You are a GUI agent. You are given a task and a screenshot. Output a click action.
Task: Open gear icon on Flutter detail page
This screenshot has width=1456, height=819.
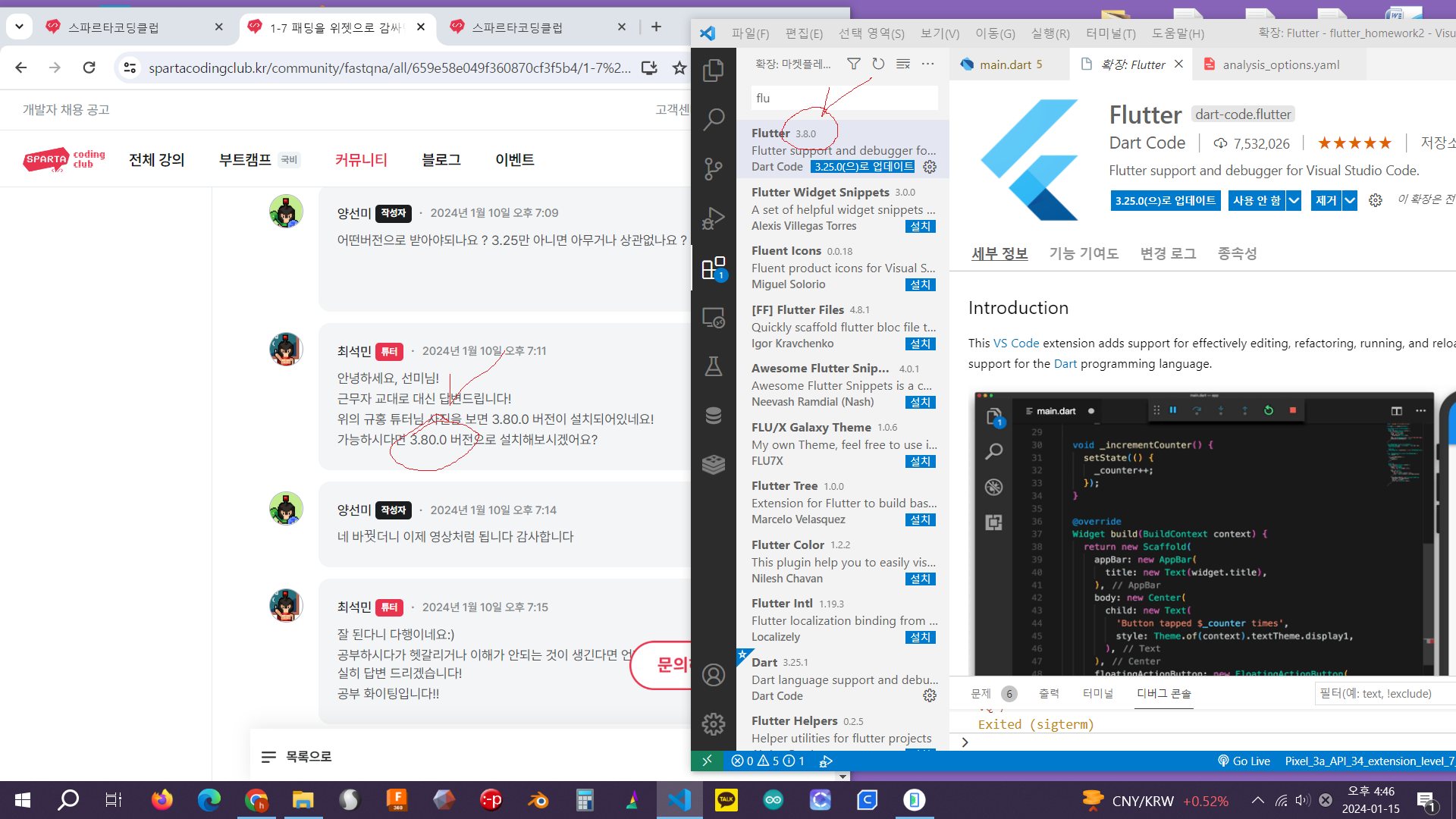tap(1376, 201)
